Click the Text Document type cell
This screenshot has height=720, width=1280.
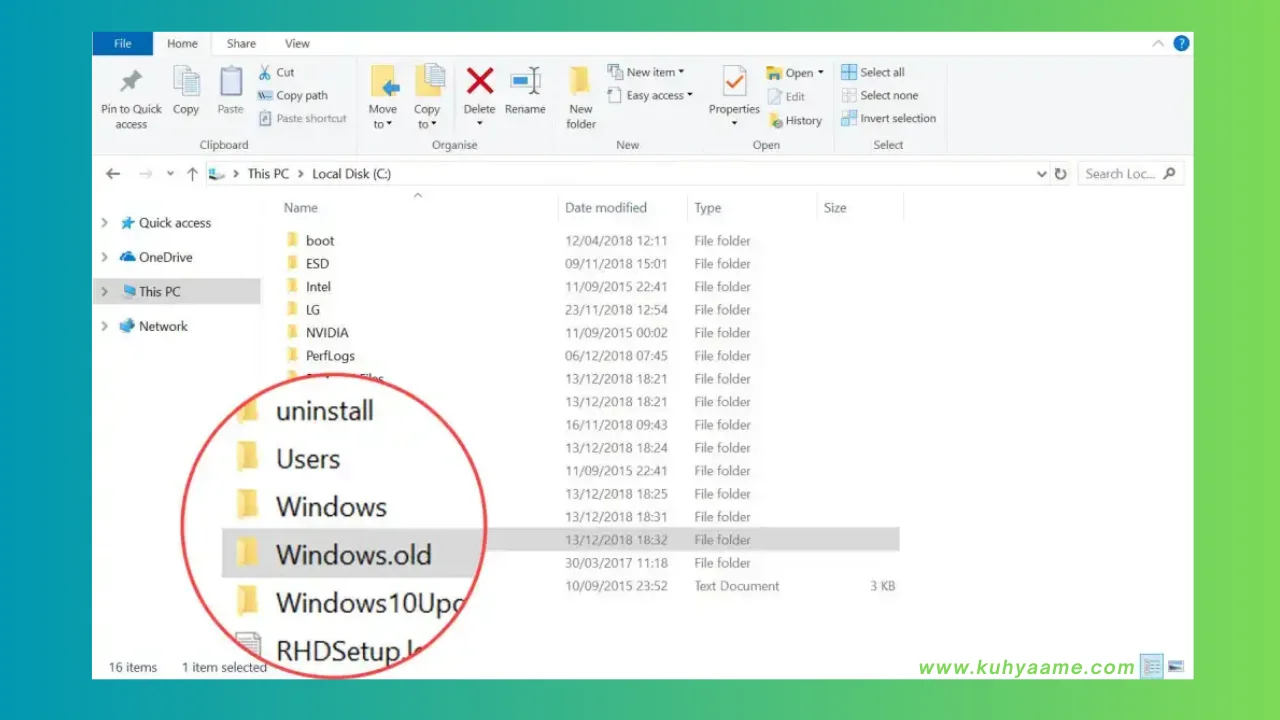point(737,586)
